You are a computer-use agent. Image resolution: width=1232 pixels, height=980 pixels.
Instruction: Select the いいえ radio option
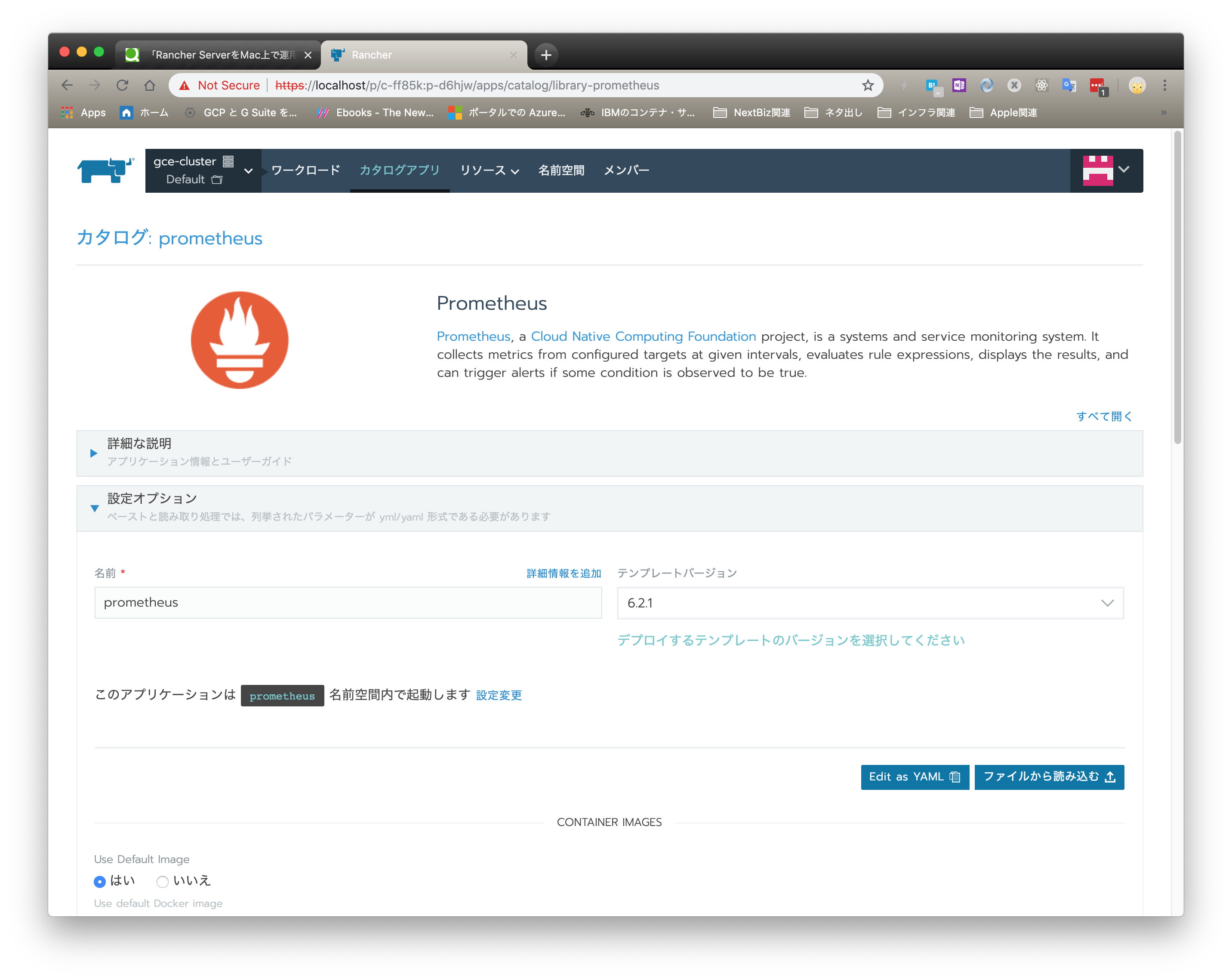coord(163,882)
